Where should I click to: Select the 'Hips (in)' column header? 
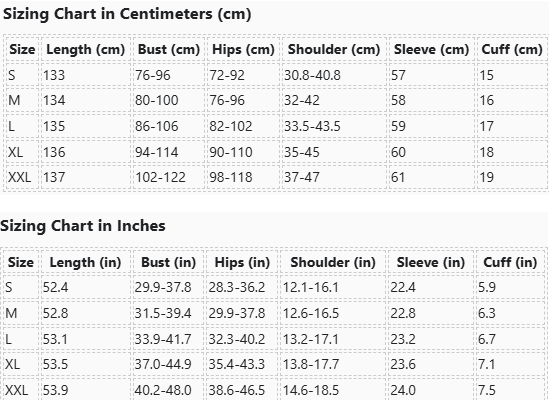pos(242,263)
